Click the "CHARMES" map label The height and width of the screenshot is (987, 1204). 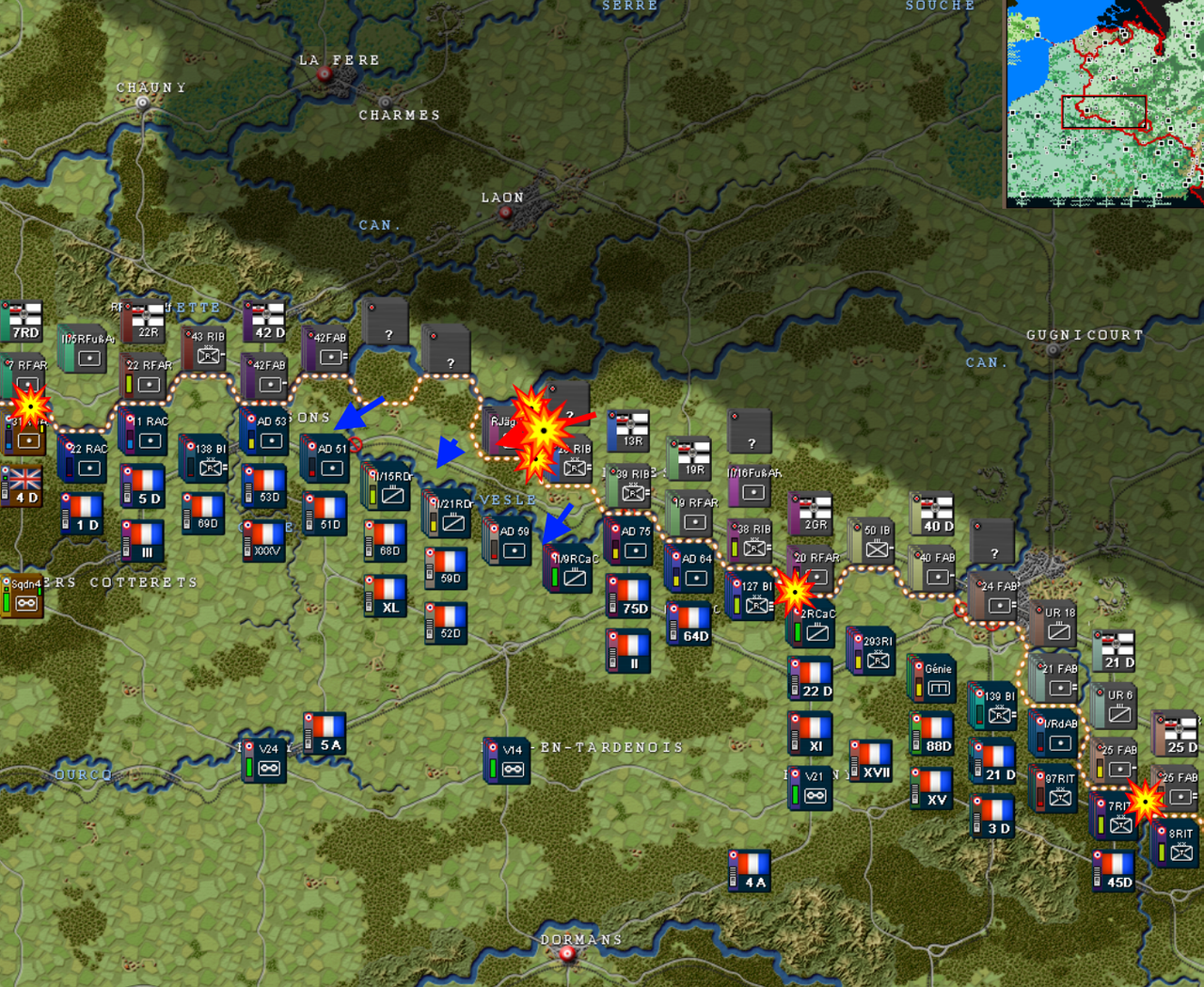pos(400,115)
